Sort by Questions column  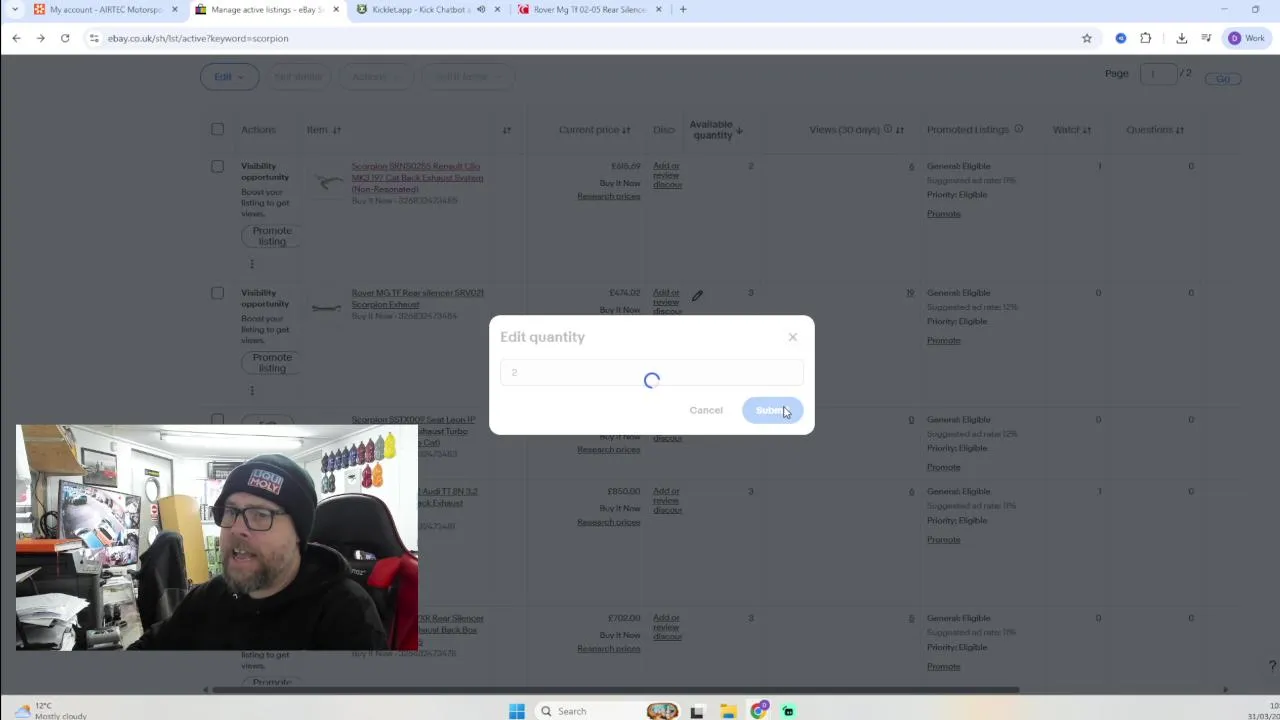click(1155, 130)
